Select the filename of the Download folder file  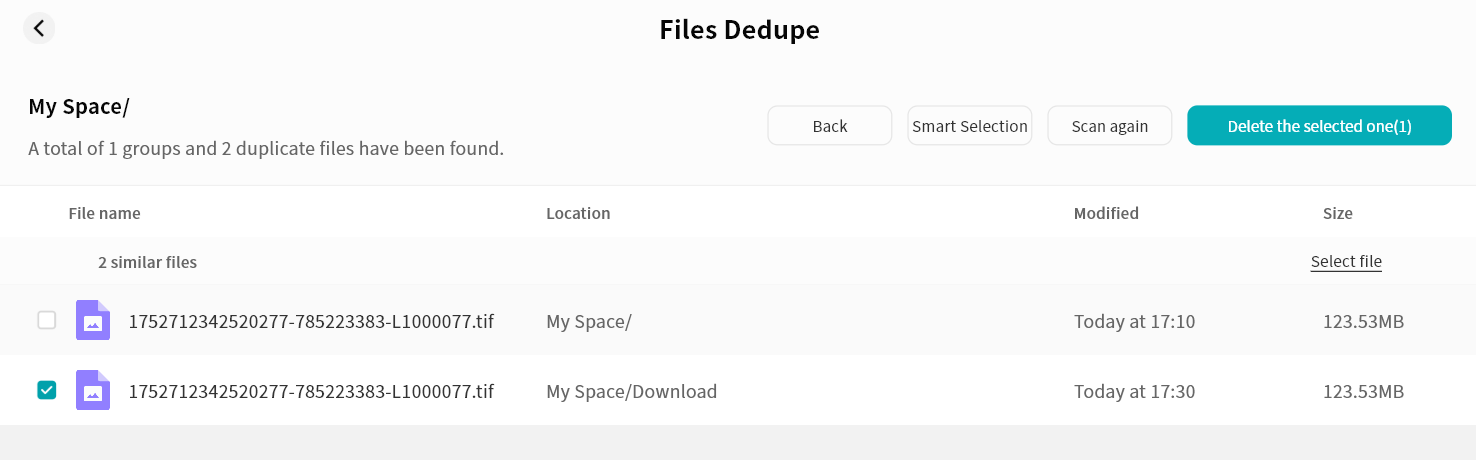[x=311, y=391]
